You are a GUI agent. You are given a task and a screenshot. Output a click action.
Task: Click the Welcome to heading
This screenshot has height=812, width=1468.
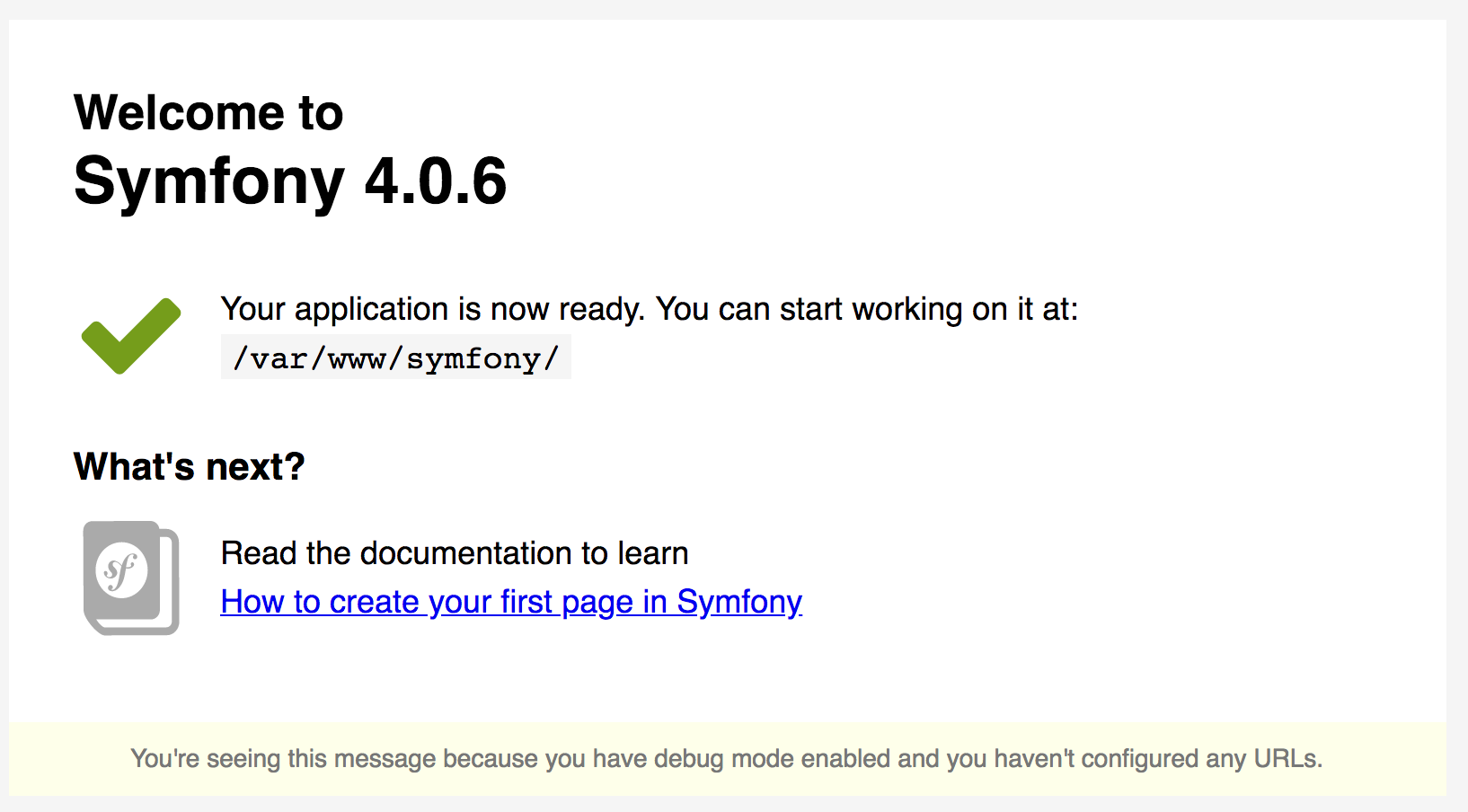(208, 112)
